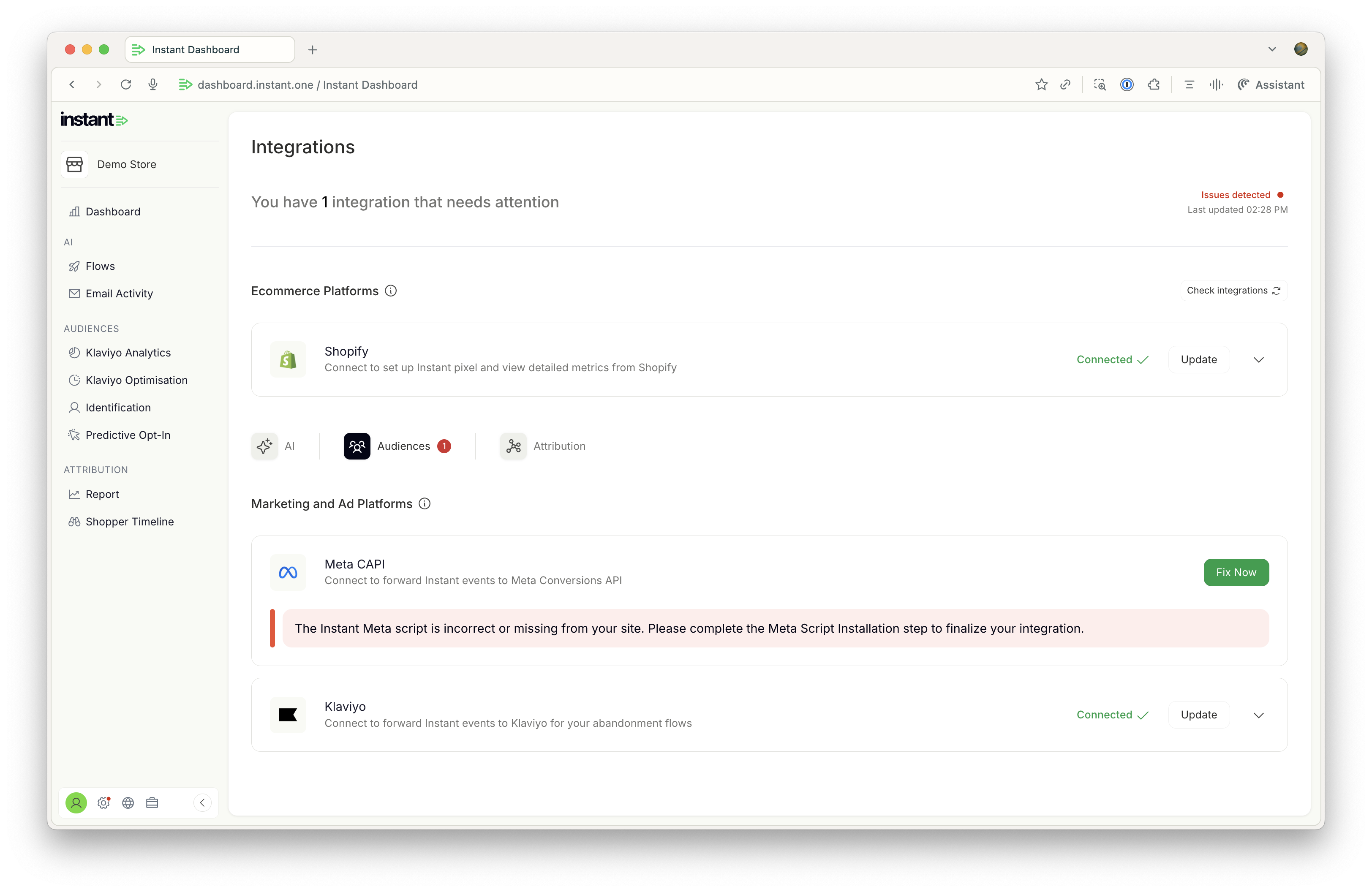Viewport: 1372px width, 892px height.
Task: Click the Klaviyo flag logo icon
Action: (x=288, y=715)
